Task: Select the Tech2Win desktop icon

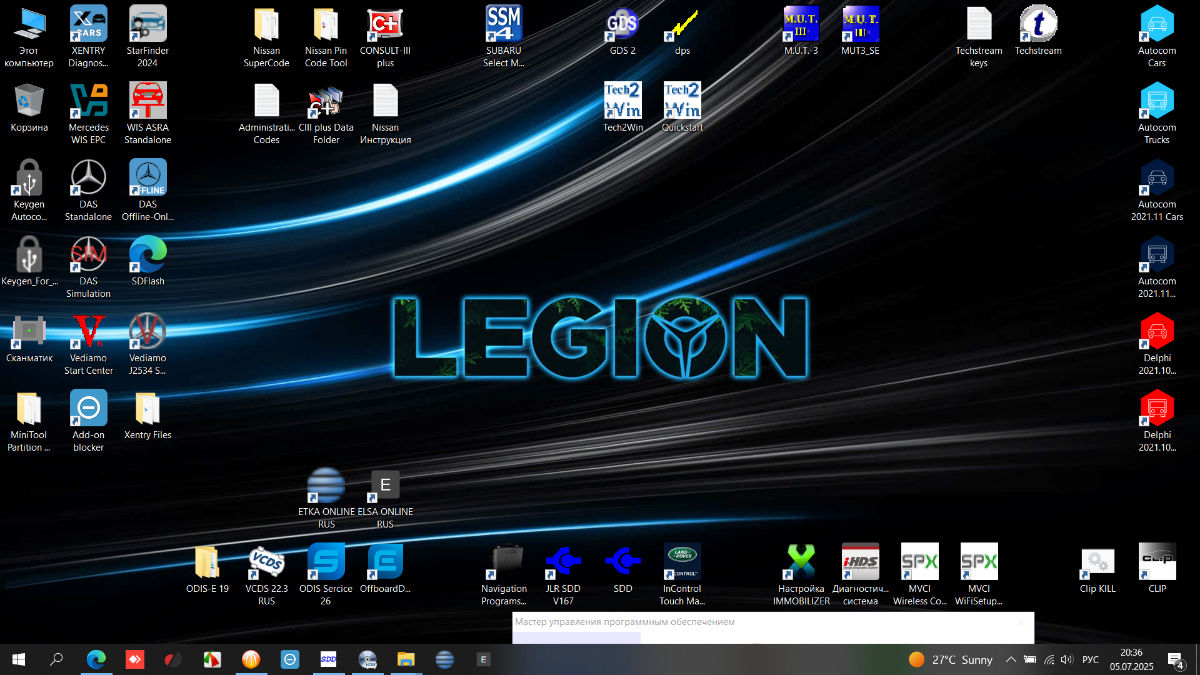Action: (623, 100)
